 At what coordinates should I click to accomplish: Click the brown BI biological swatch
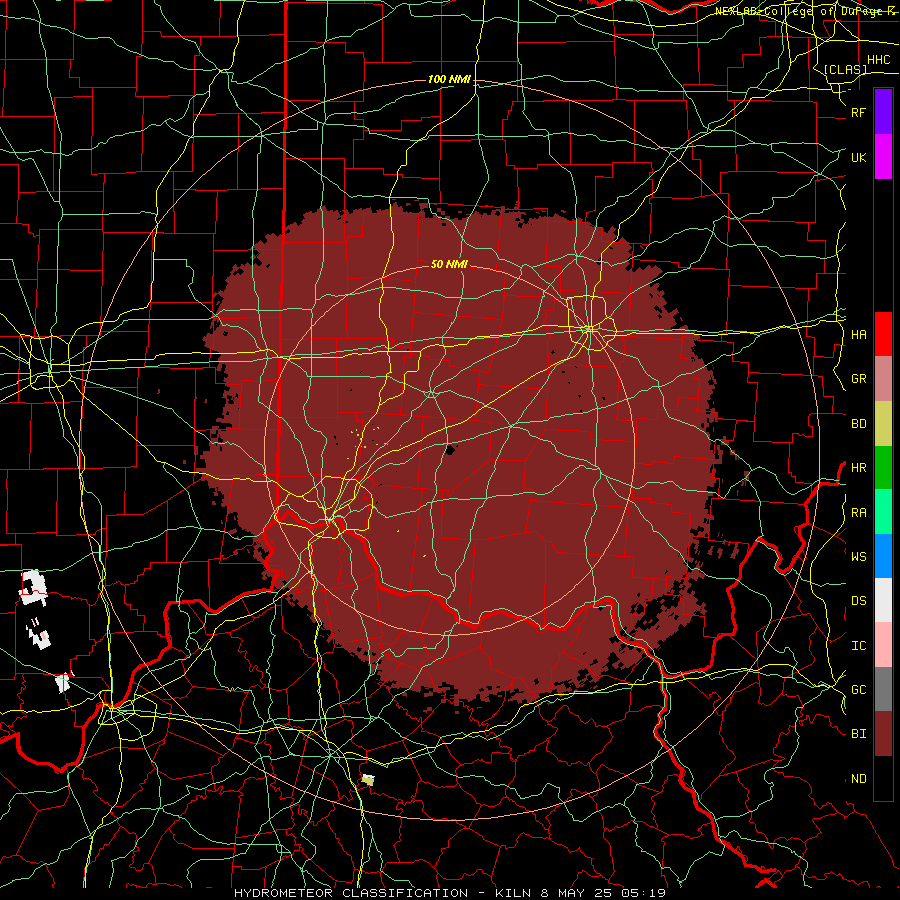click(883, 734)
